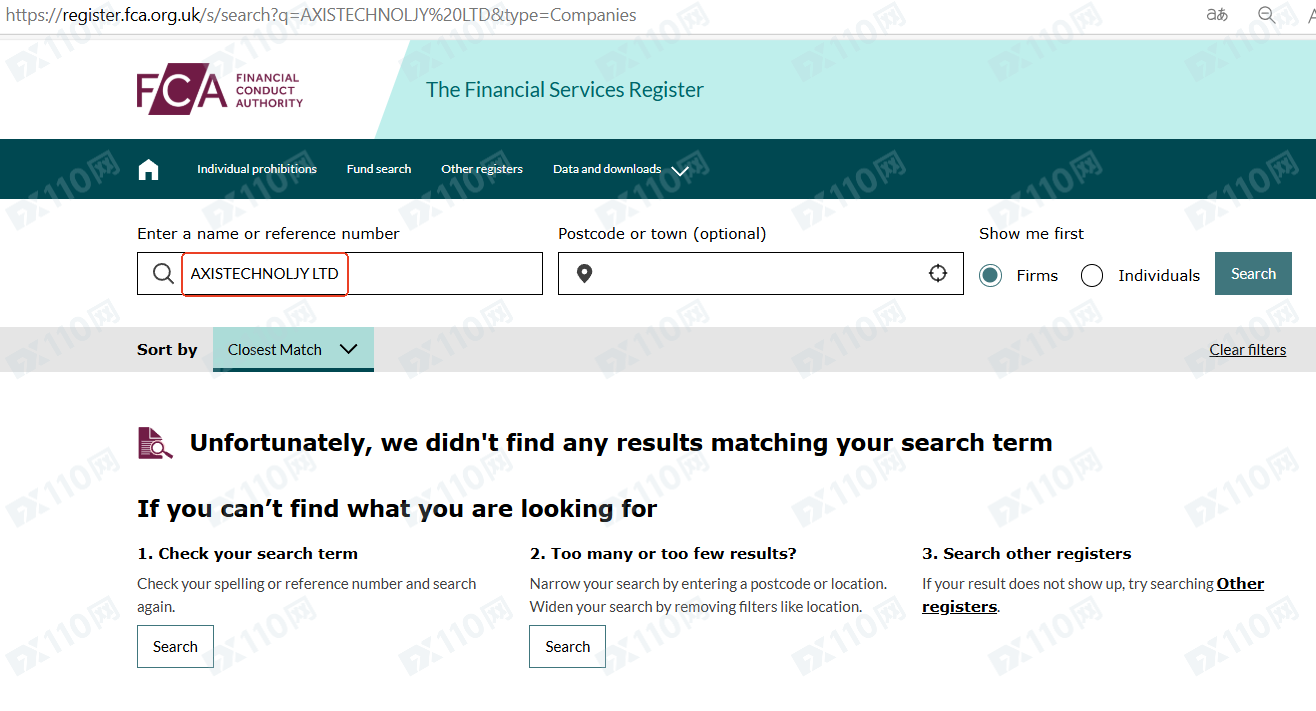Open Individual prohibitions page
This screenshot has height=711, width=1316.
(x=256, y=169)
